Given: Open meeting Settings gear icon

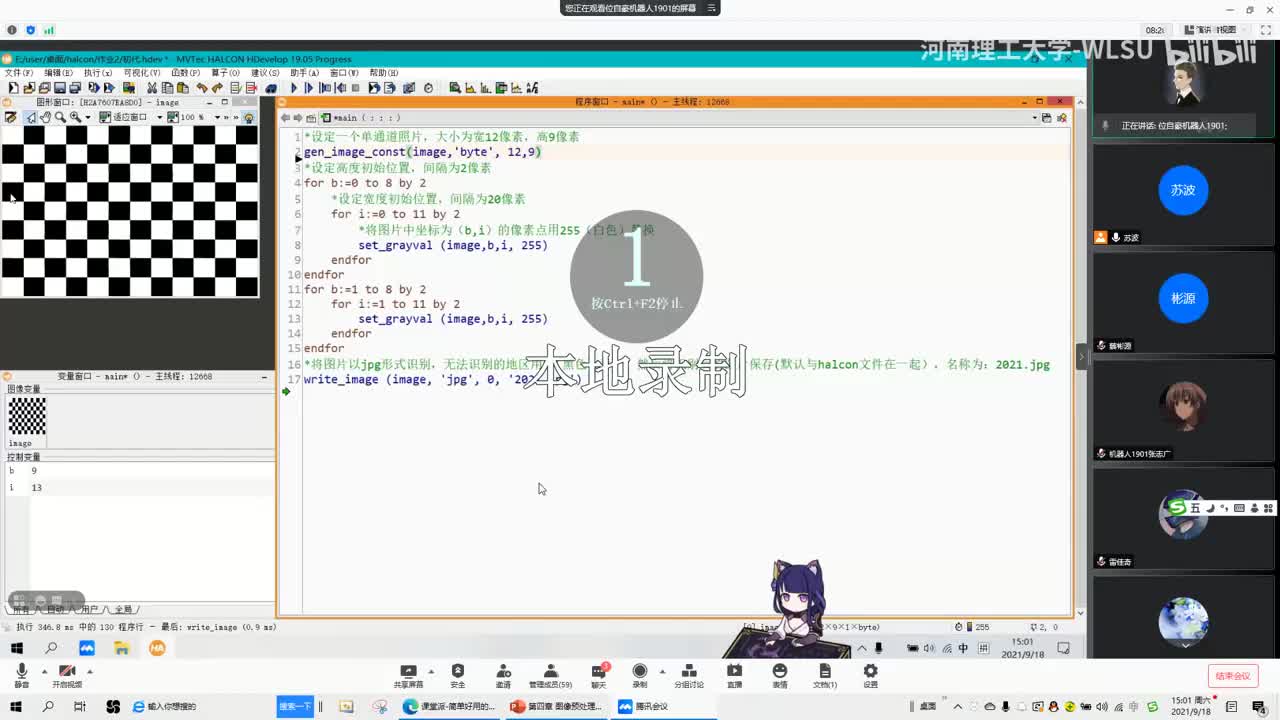Looking at the screenshot, I should coord(870,675).
